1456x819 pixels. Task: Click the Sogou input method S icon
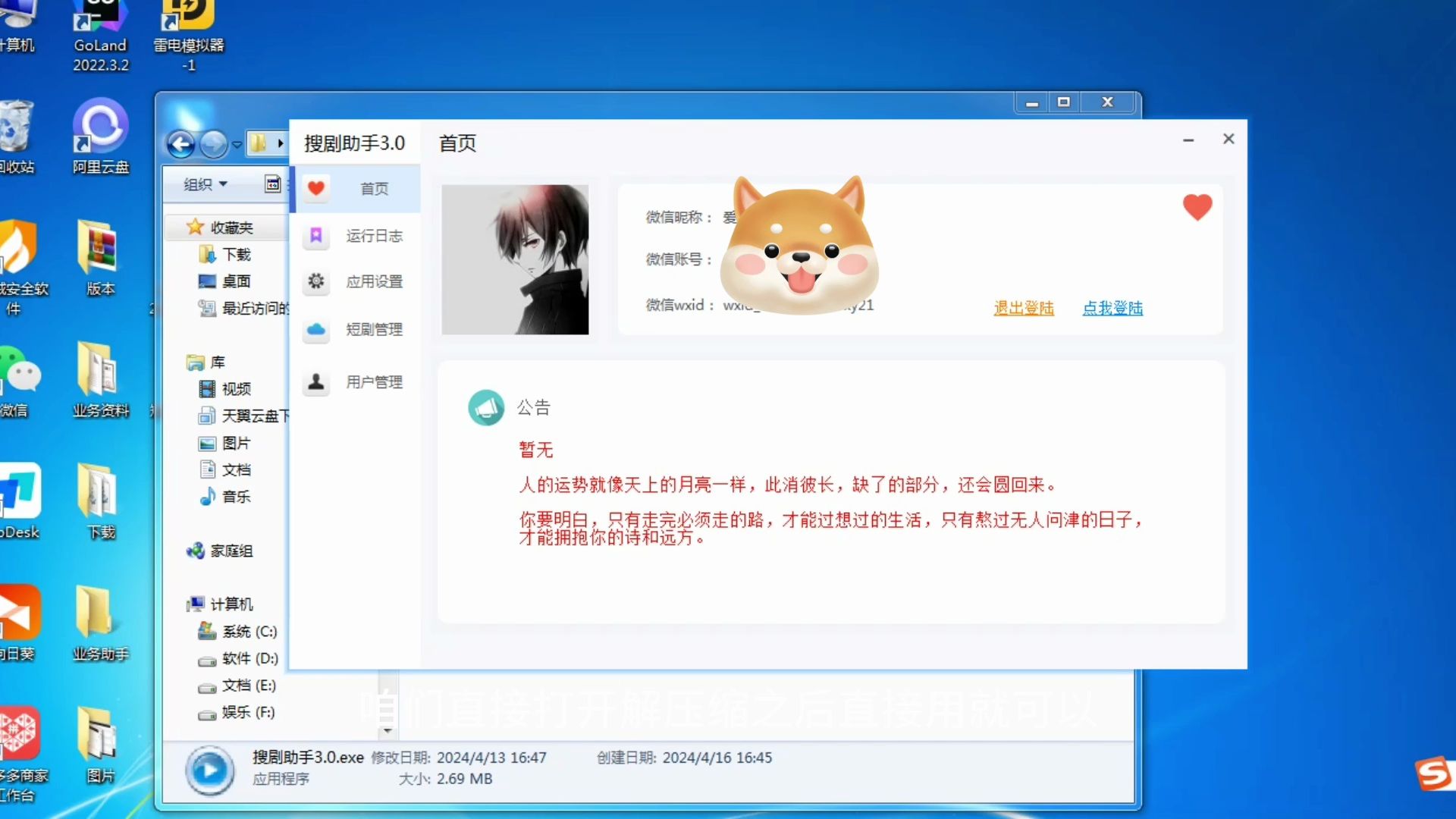1433,773
